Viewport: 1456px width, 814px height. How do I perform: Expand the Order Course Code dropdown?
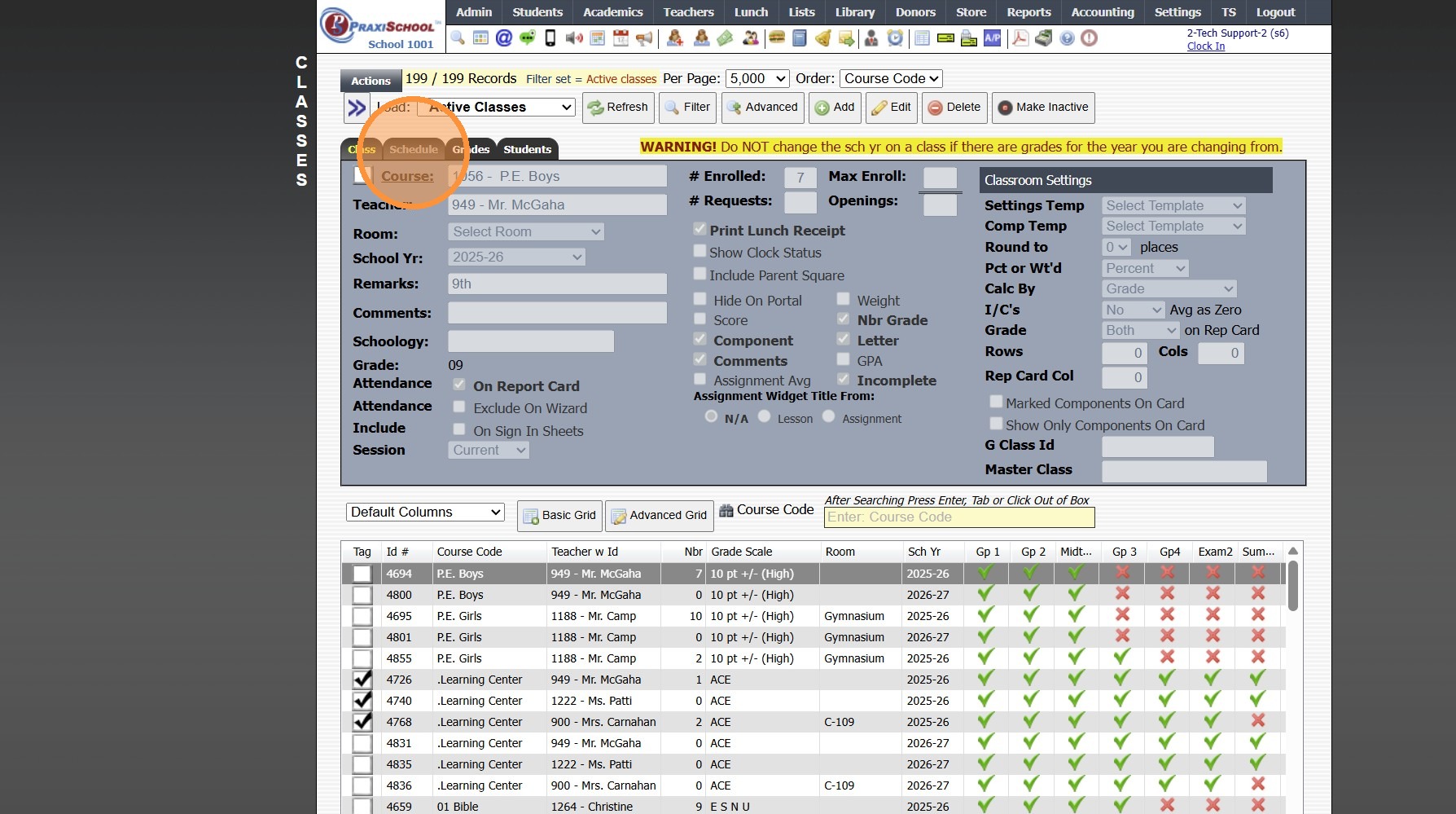(891, 79)
